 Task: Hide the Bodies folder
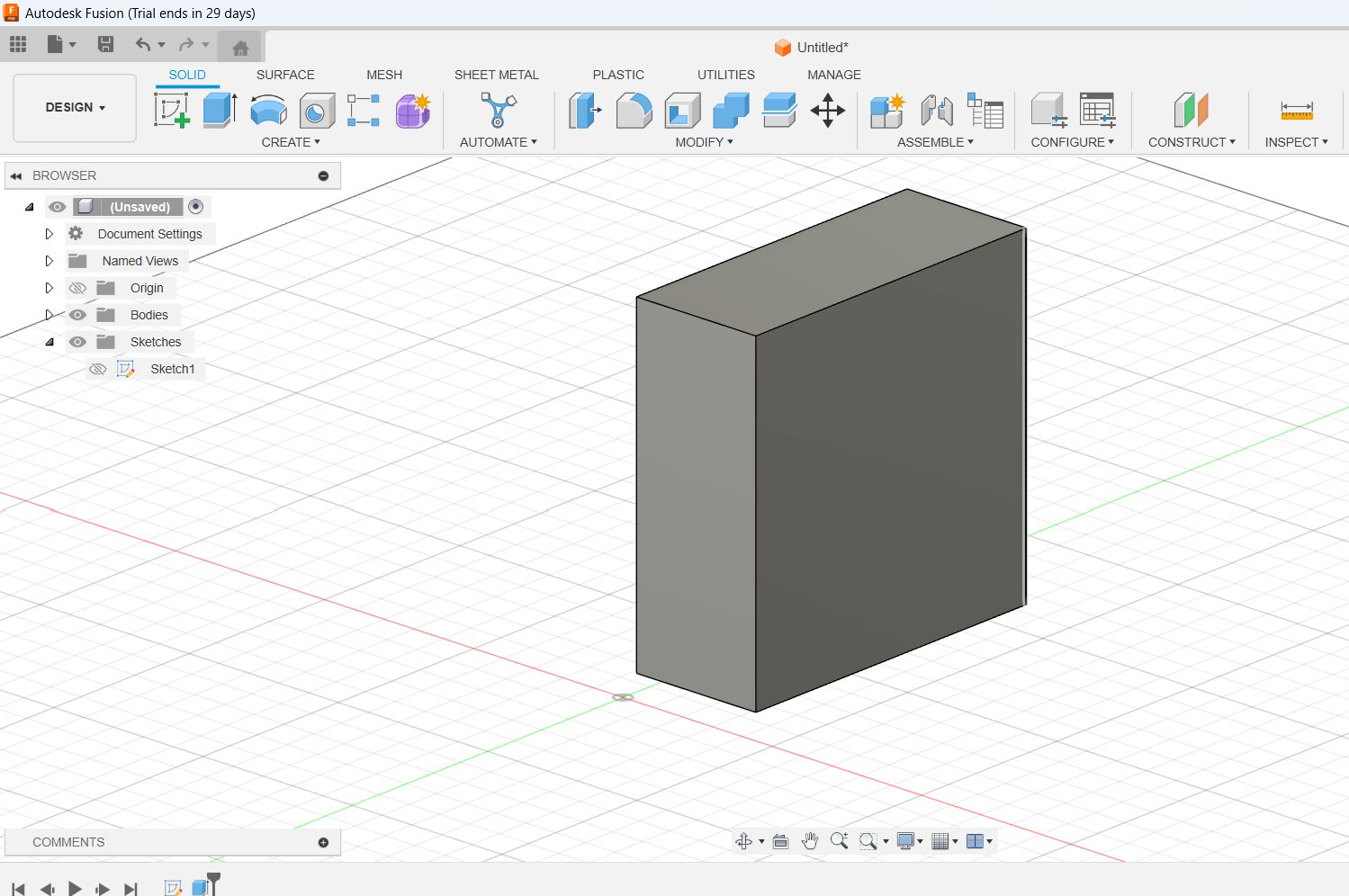coord(77,315)
